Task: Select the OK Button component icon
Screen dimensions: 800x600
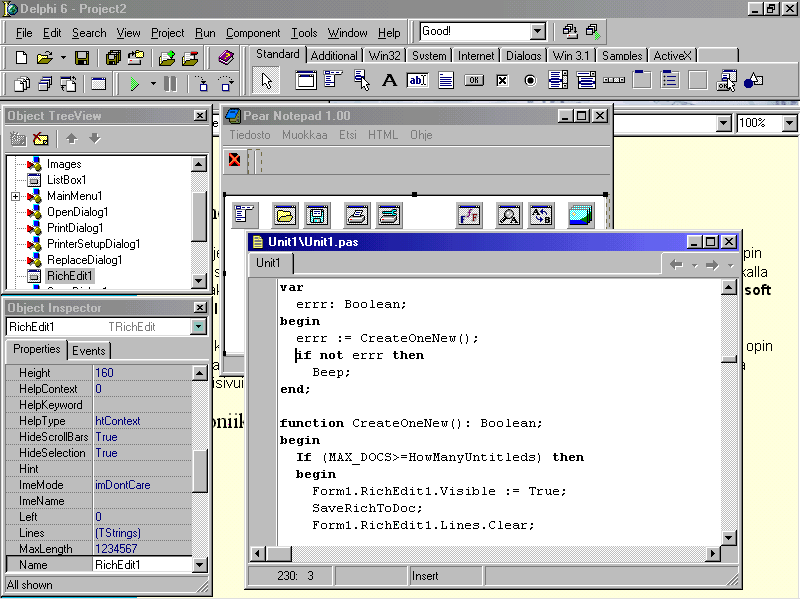Action: click(474, 80)
